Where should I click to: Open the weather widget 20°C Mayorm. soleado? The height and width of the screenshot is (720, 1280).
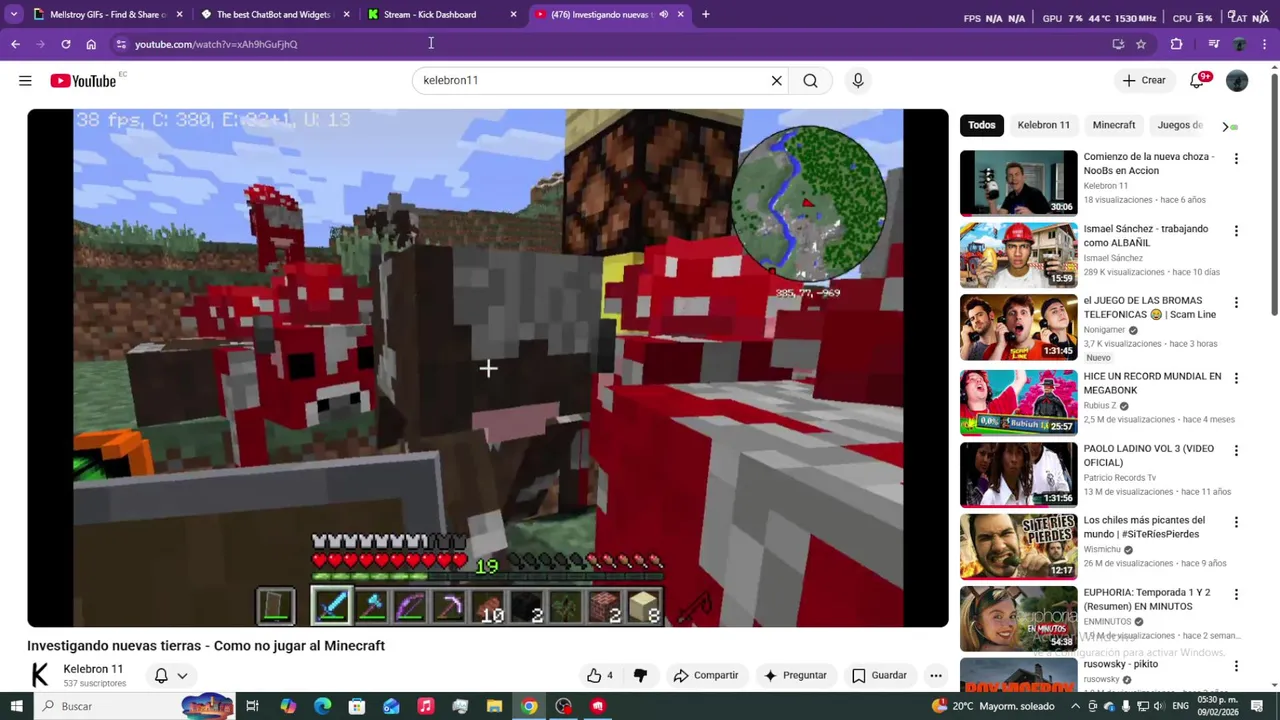click(992, 706)
